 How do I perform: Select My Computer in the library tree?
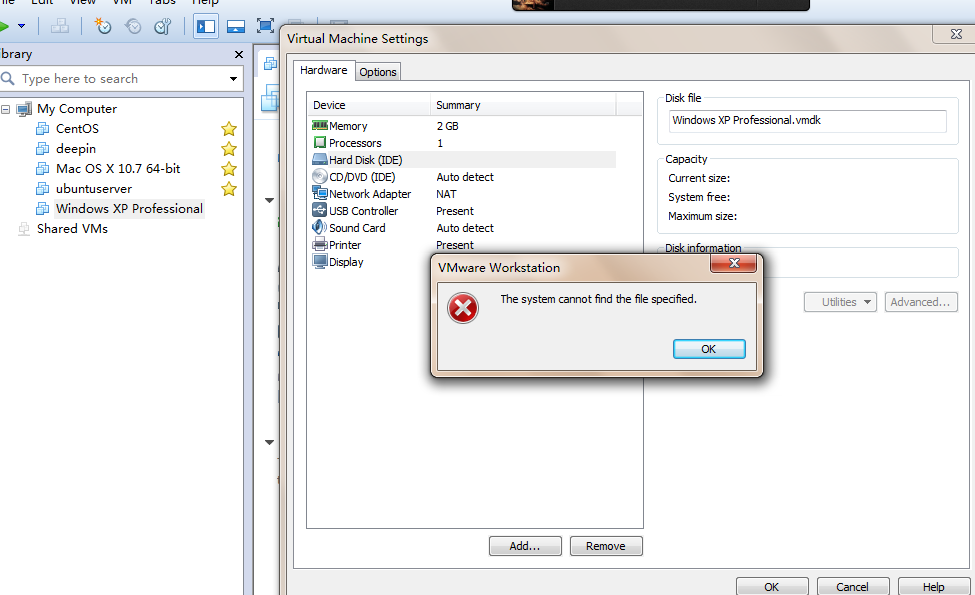click(76, 109)
